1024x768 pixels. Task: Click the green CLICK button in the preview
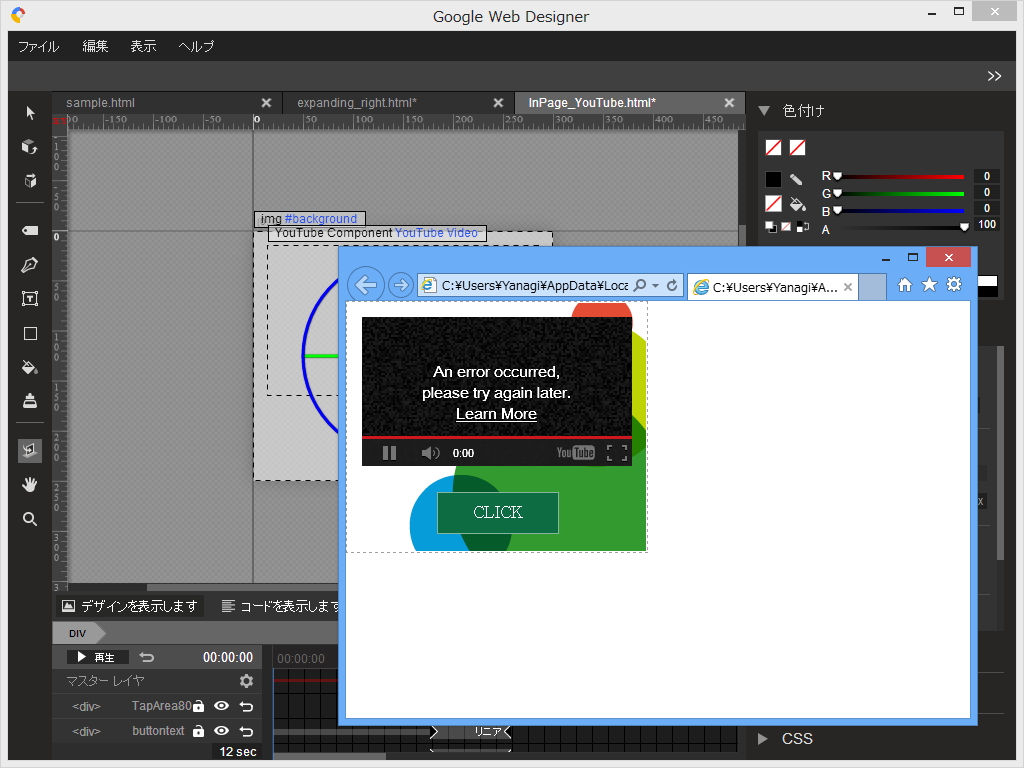click(498, 513)
